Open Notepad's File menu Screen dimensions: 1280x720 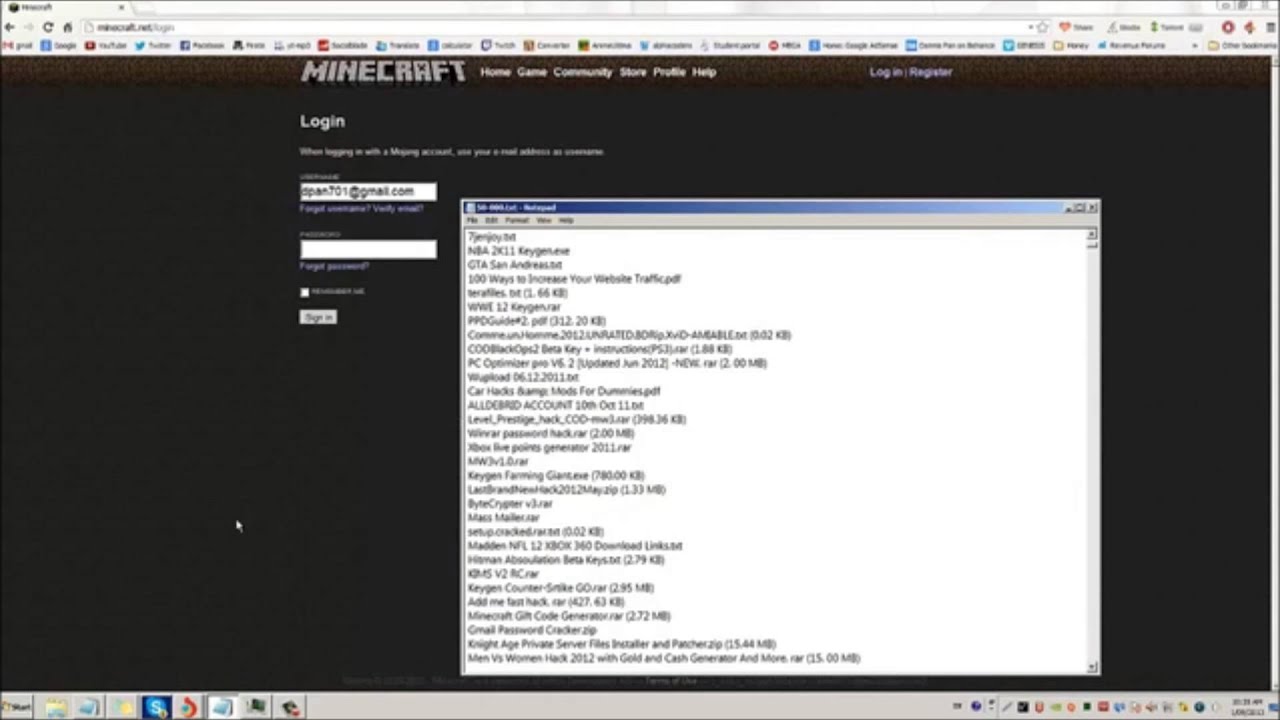tap(472, 220)
